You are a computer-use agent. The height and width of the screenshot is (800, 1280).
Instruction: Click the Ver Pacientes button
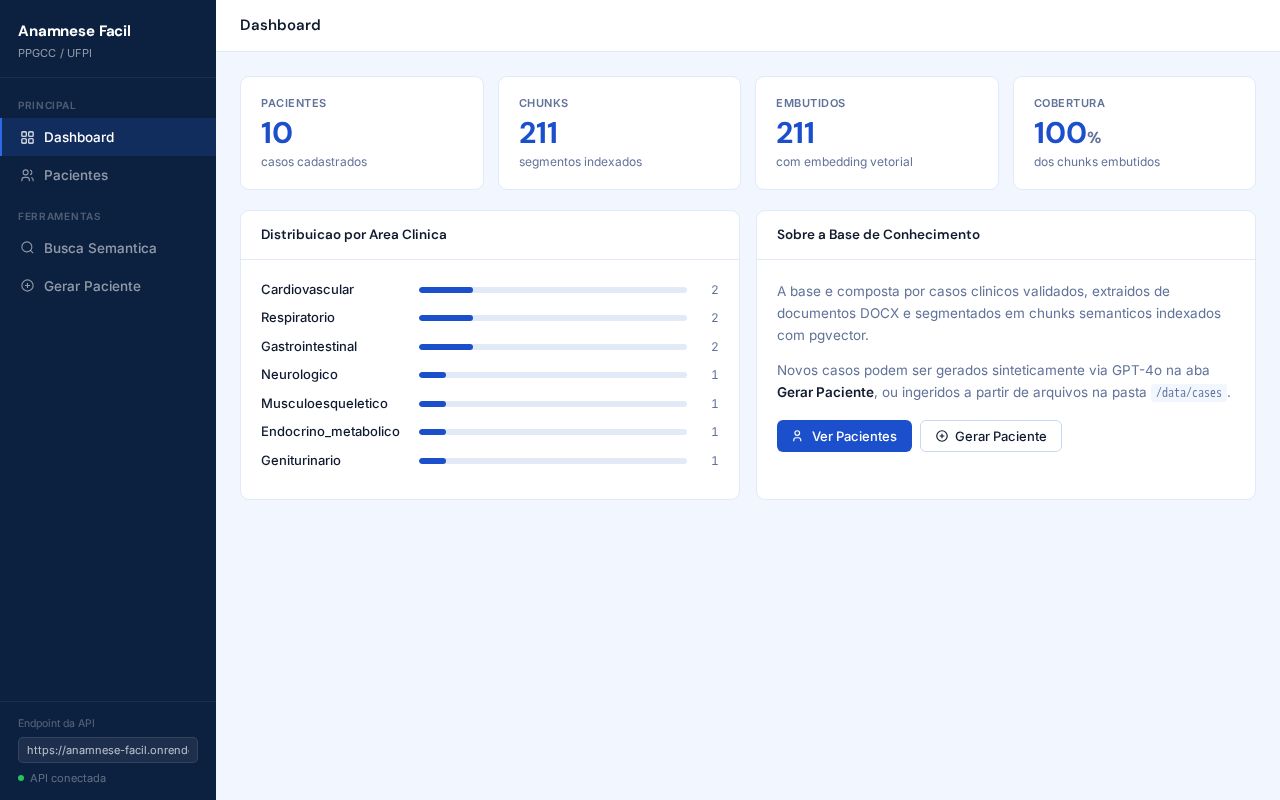coord(844,436)
